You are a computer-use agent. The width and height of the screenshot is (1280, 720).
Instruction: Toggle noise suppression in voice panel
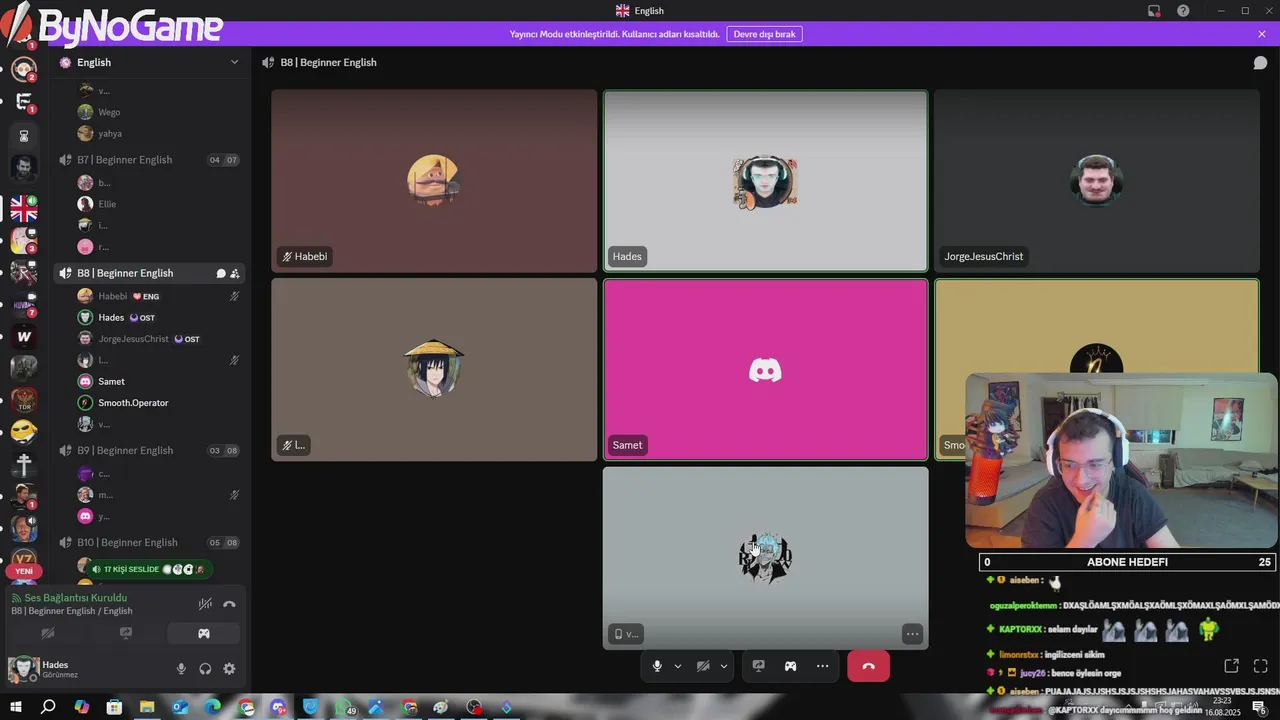(x=205, y=604)
